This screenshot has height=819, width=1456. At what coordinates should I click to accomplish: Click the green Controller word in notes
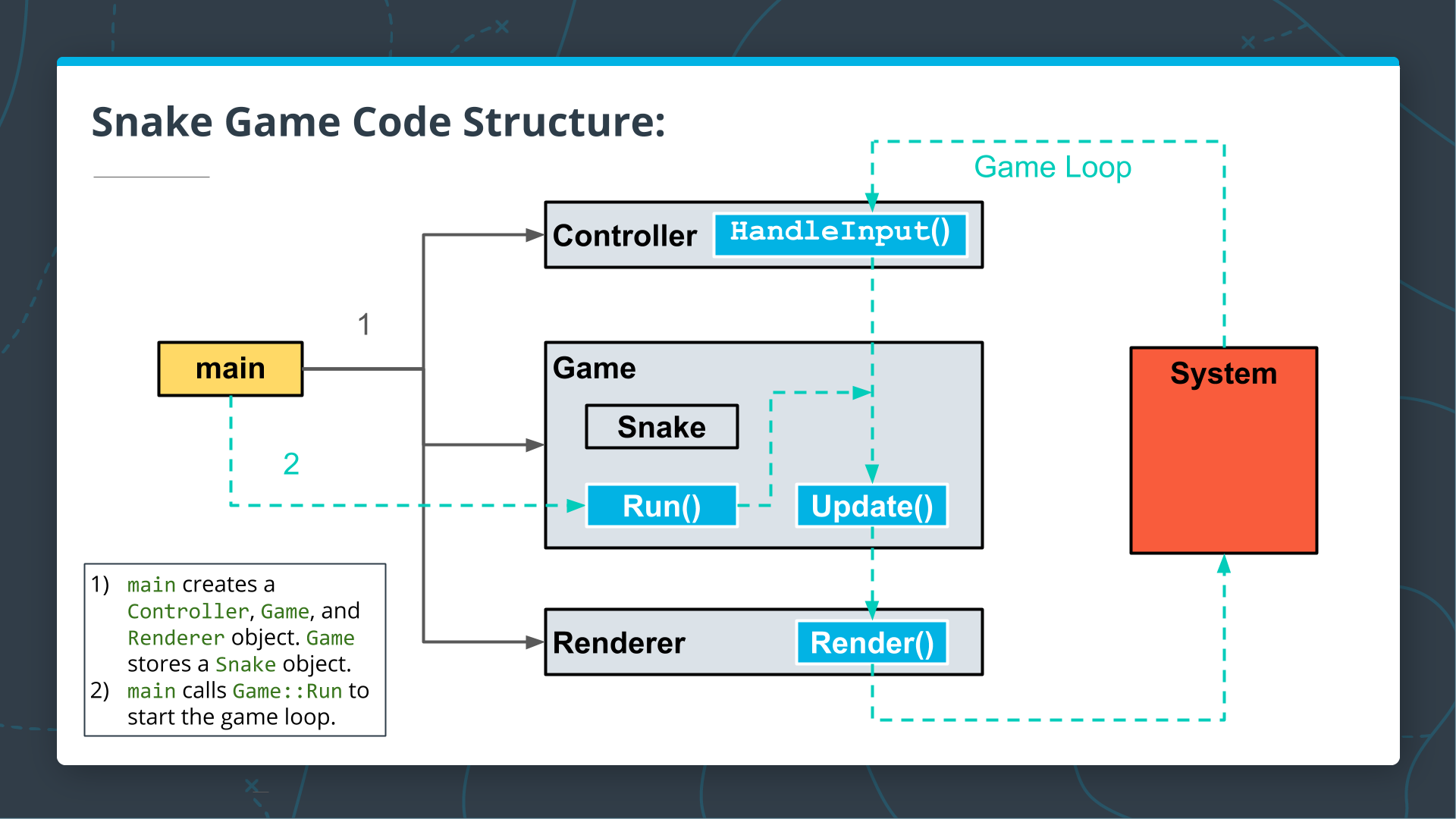tap(187, 611)
